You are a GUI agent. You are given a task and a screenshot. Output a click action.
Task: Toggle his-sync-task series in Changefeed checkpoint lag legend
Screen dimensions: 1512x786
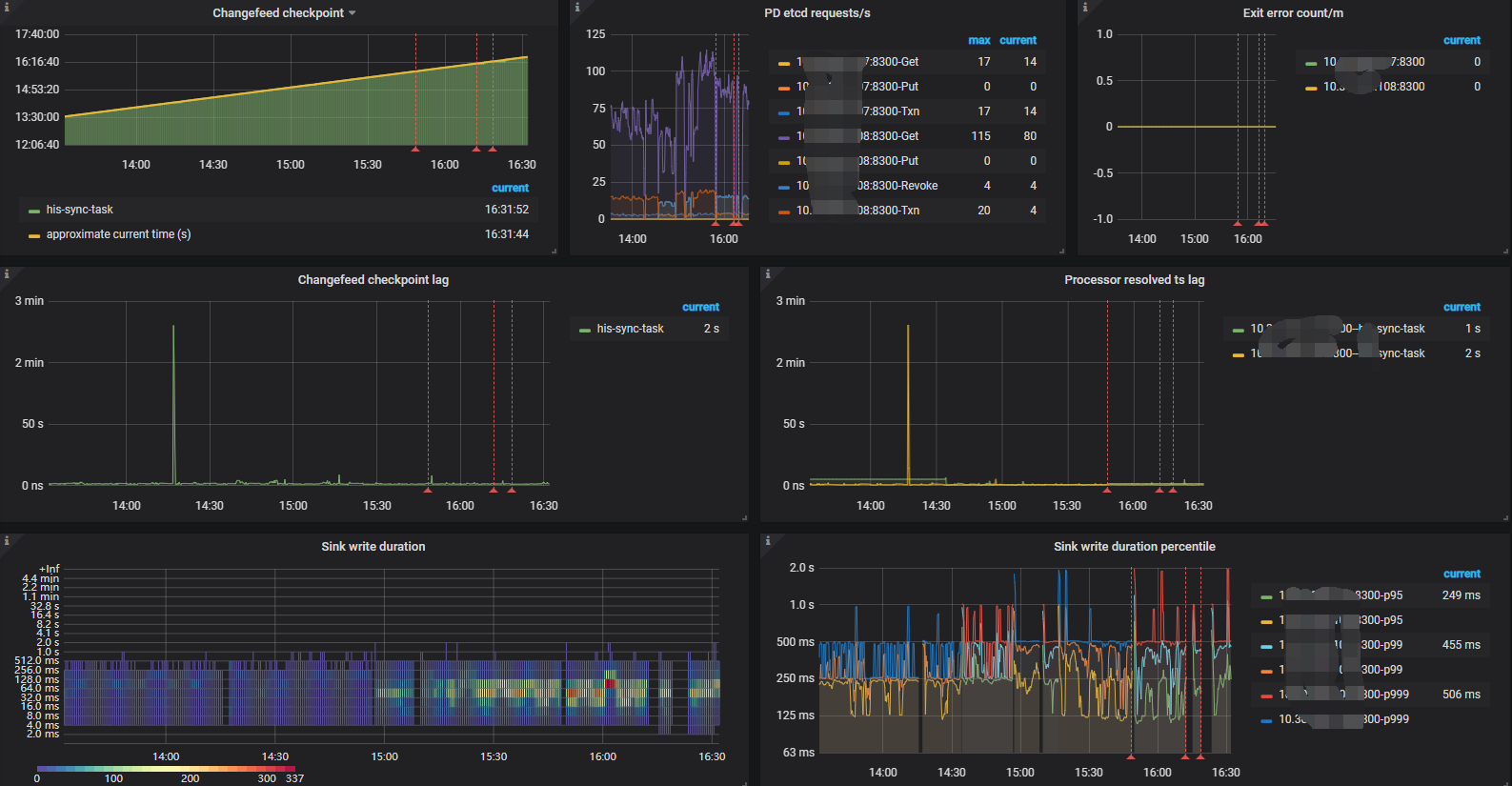click(630, 329)
